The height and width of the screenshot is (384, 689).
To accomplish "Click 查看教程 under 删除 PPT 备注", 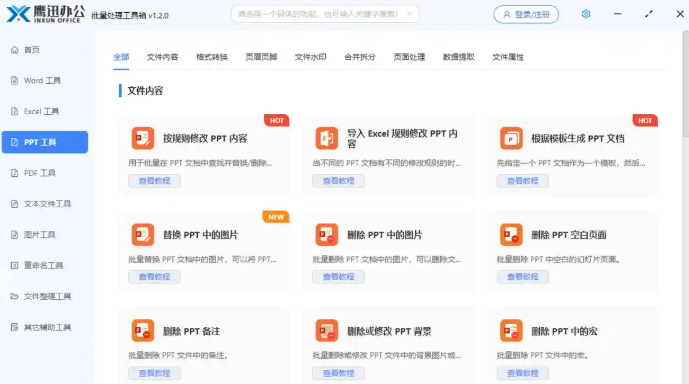I will [x=154, y=373].
